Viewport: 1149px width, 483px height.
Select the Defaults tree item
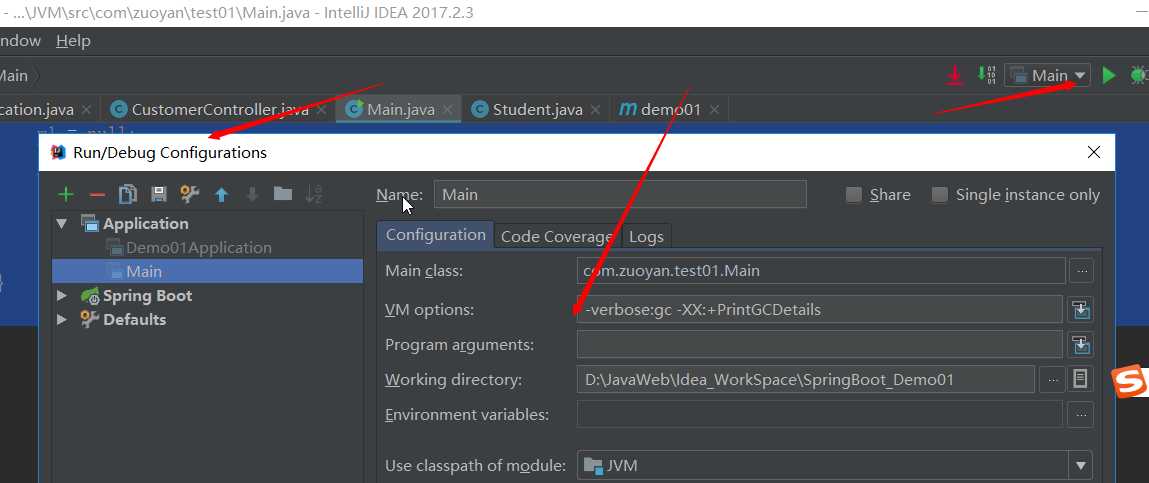(x=134, y=320)
